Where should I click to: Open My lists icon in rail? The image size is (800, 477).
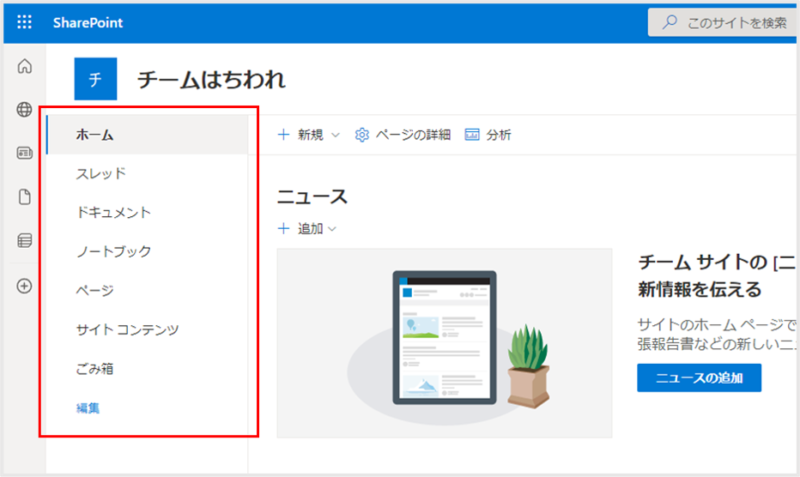pos(25,241)
